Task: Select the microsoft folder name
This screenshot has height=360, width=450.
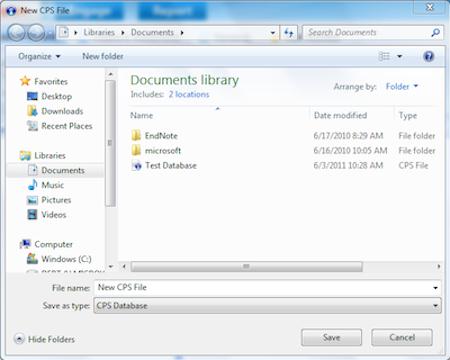Action: pyautogui.click(x=163, y=151)
